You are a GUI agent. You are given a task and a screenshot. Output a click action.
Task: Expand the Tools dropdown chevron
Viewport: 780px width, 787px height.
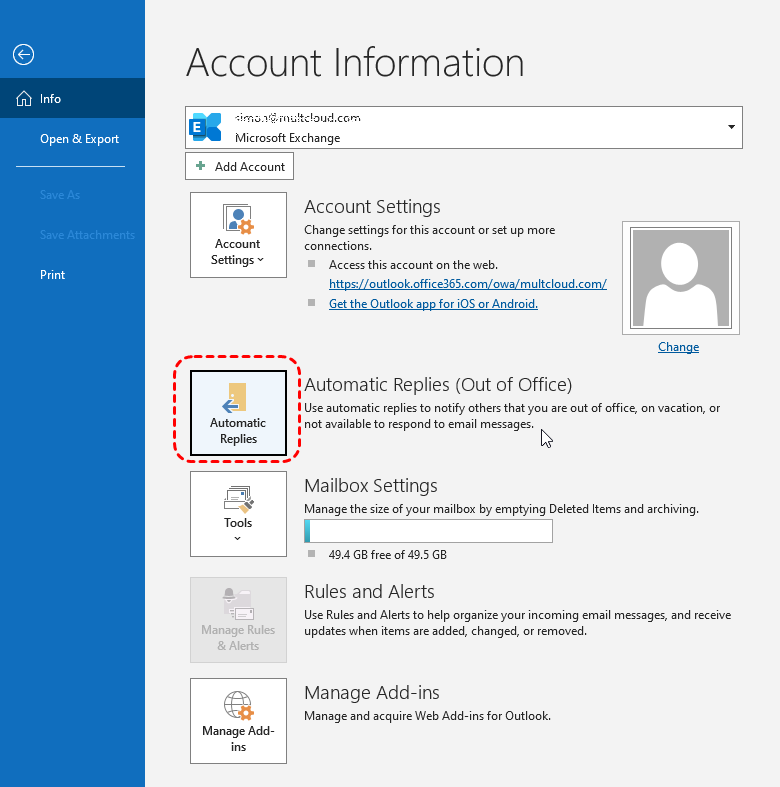pyautogui.click(x=238, y=539)
